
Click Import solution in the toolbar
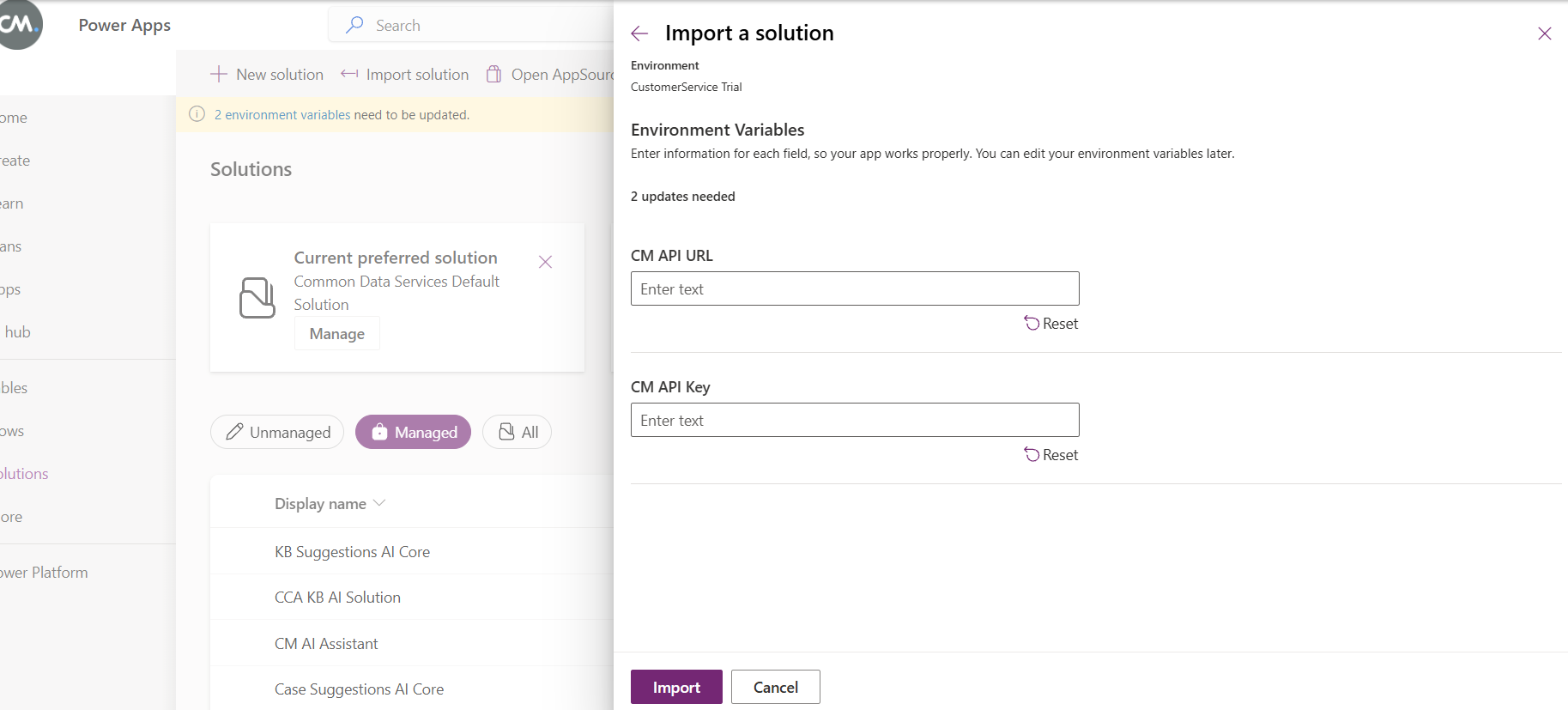click(x=404, y=75)
